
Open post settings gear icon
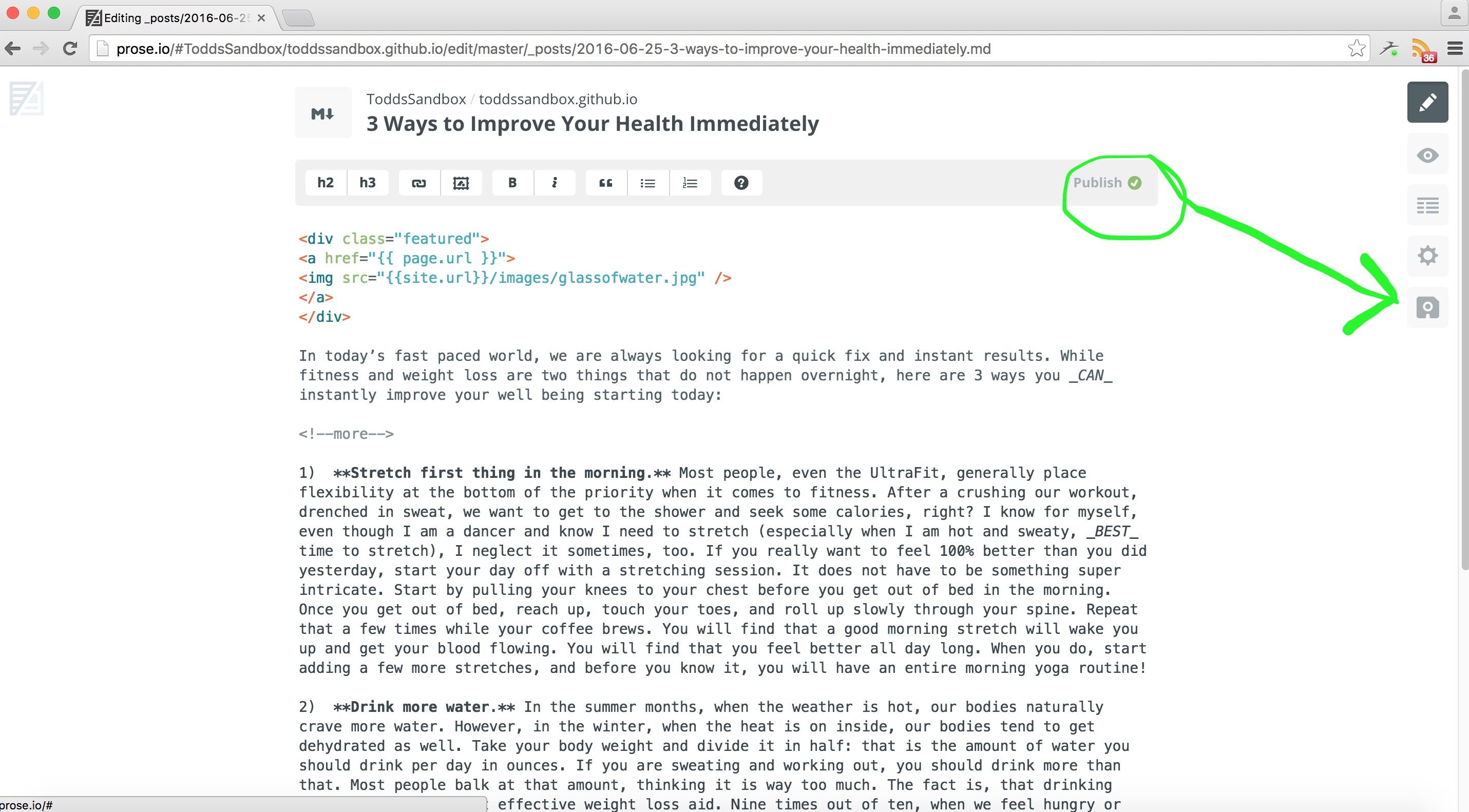(x=1427, y=256)
